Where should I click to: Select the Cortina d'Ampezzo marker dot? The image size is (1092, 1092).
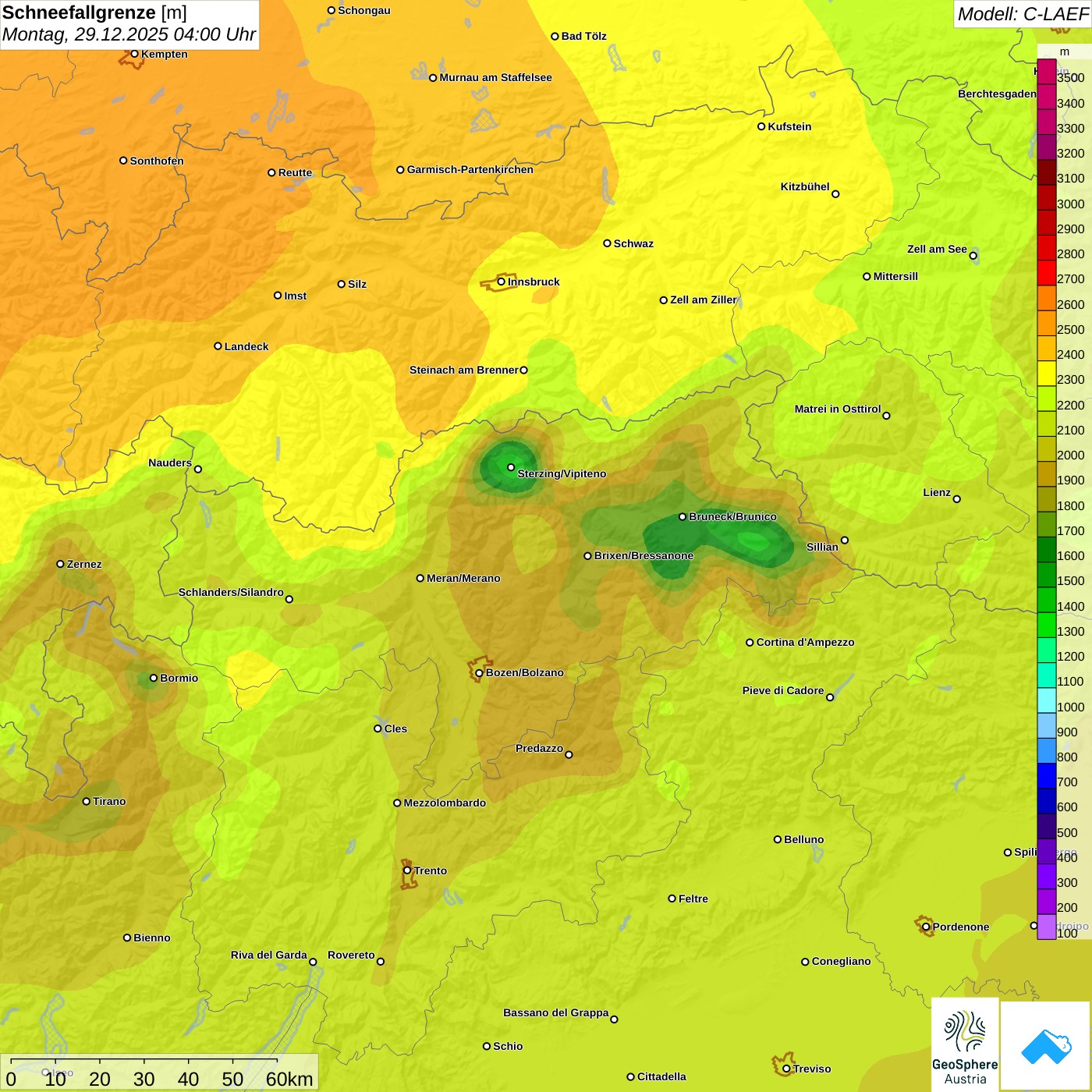750,643
